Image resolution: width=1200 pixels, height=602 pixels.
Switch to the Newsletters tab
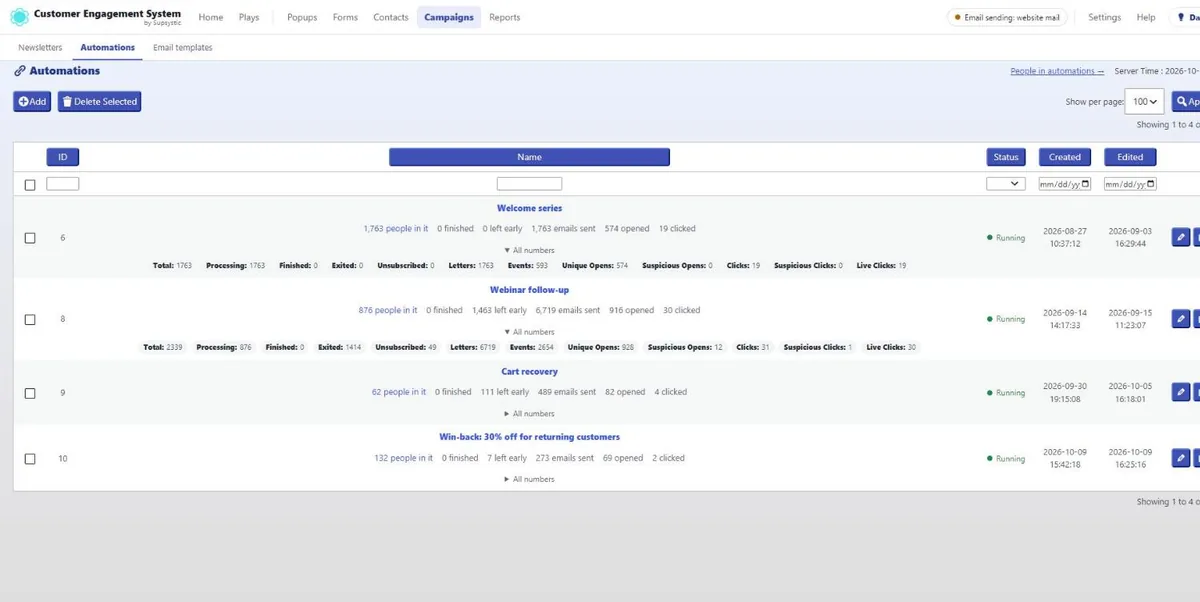point(40,48)
